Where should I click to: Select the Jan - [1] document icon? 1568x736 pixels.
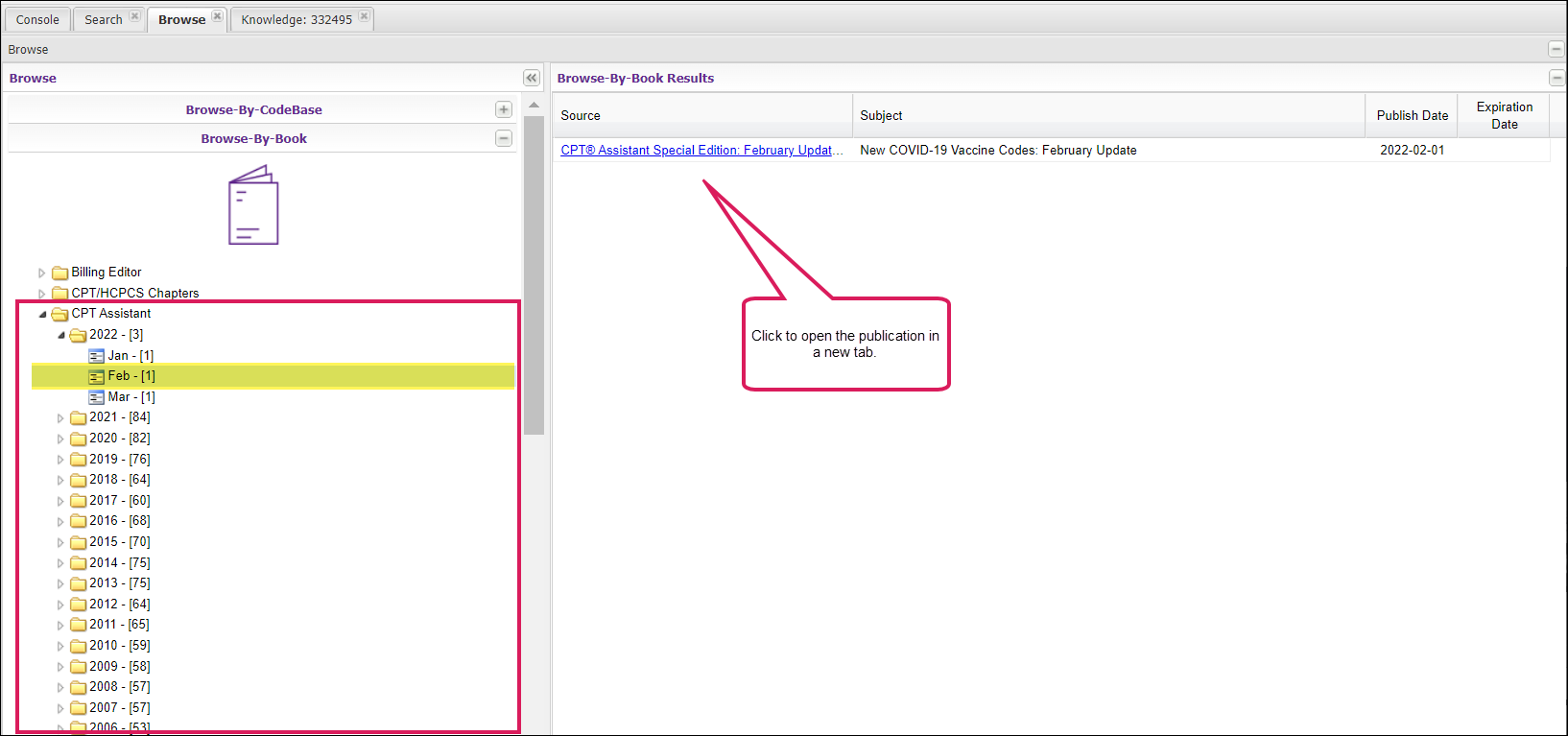point(97,356)
